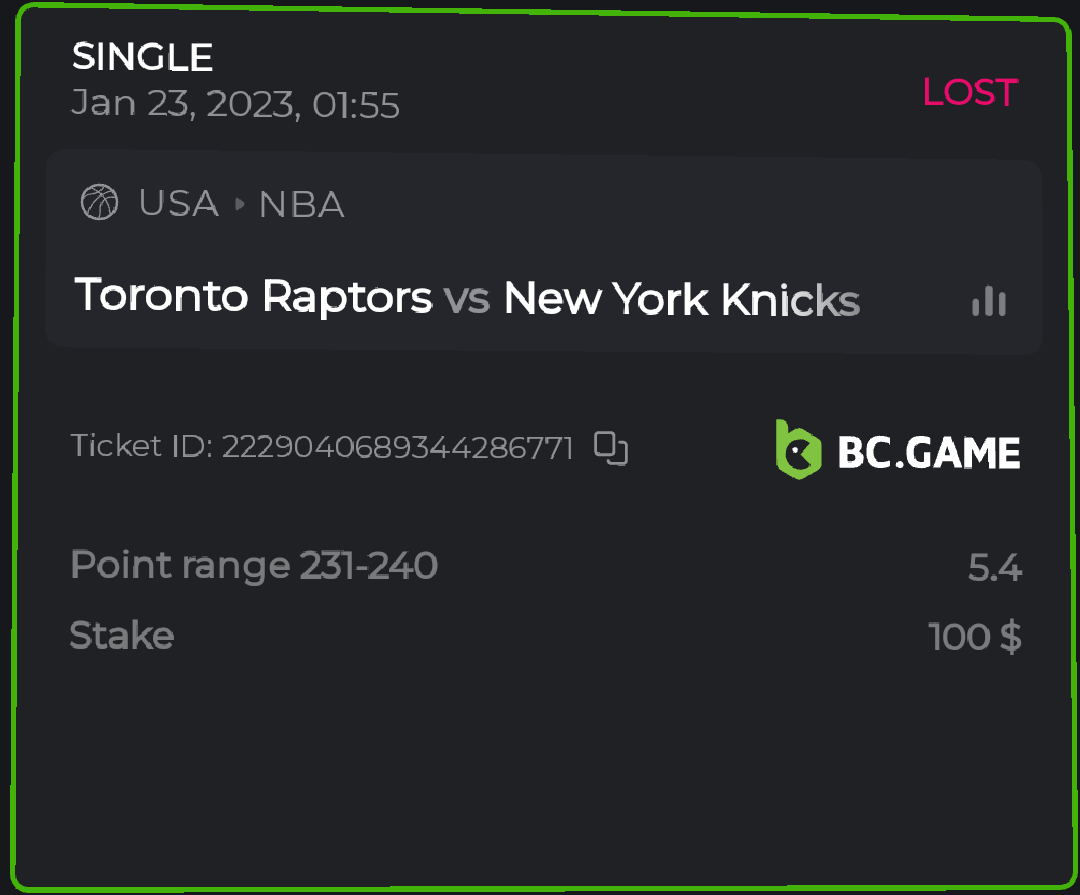Copy the ticket ID with copy icon
The width and height of the screenshot is (1080, 895).
coord(611,448)
